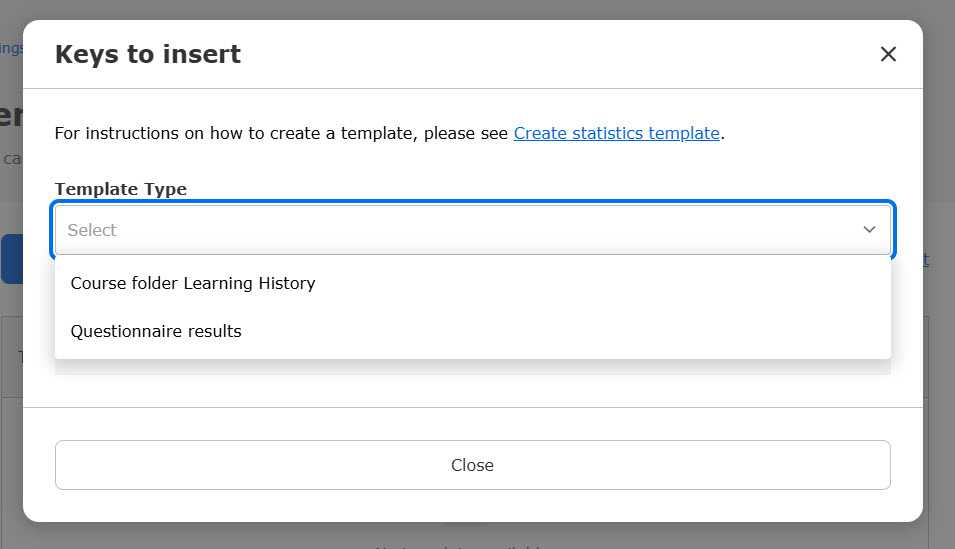Click the dimmed page subtitle text behind dialog
This screenshot has width=955, height=549.
[x=11, y=158]
